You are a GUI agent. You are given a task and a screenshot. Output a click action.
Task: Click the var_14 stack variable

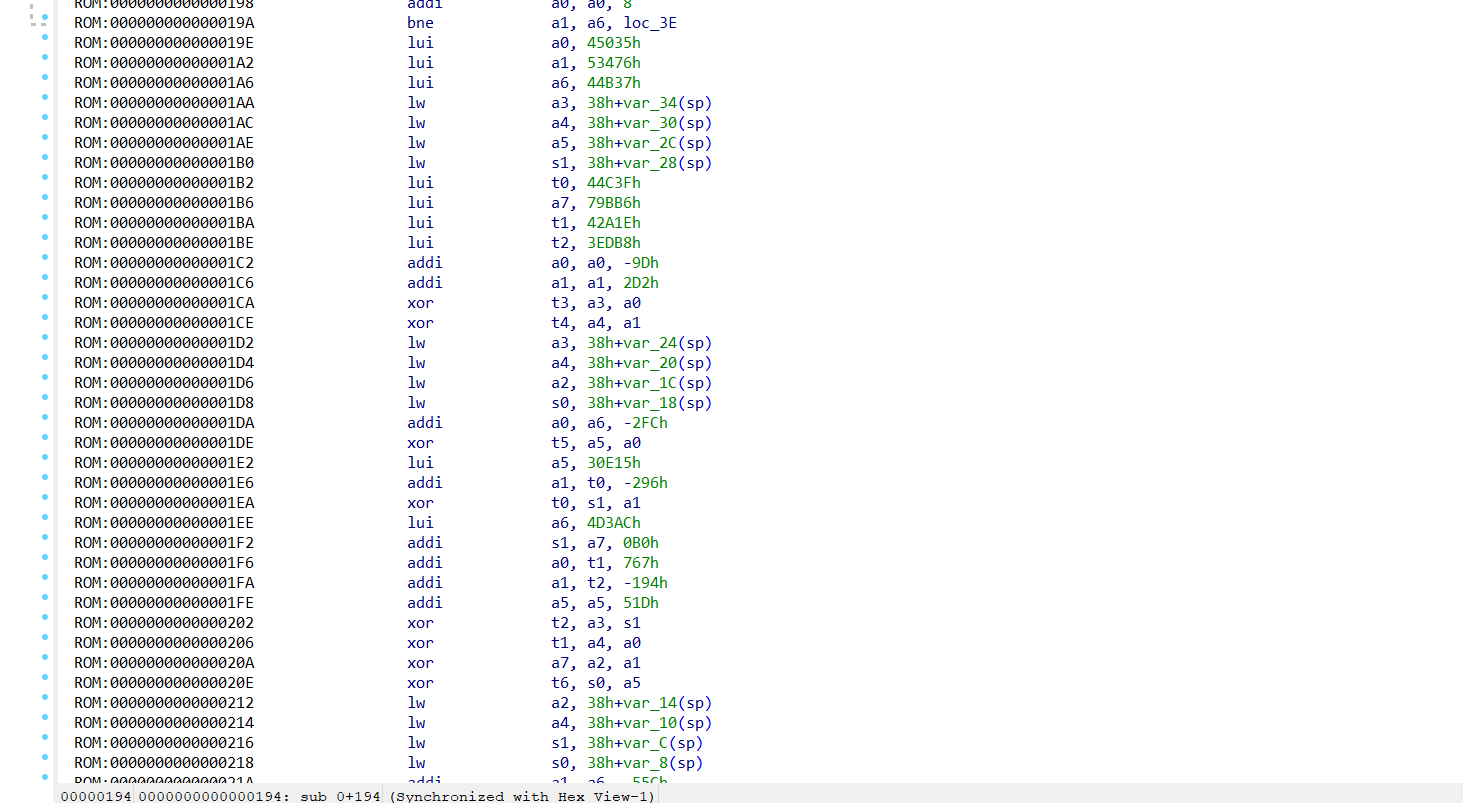point(649,703)
